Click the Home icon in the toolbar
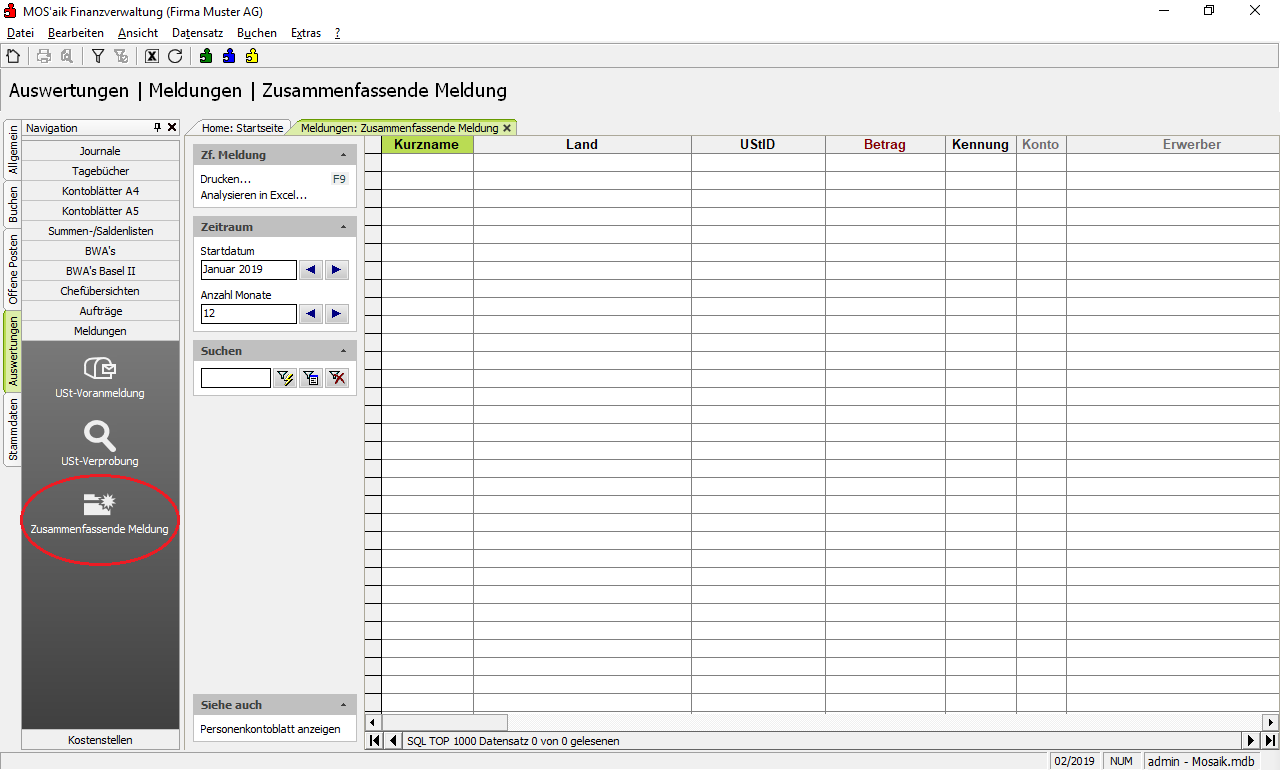 click(x=13, y=57)
